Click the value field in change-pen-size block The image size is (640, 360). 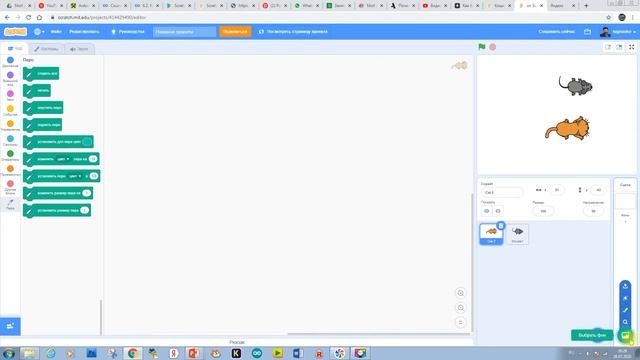coord(87,193)
